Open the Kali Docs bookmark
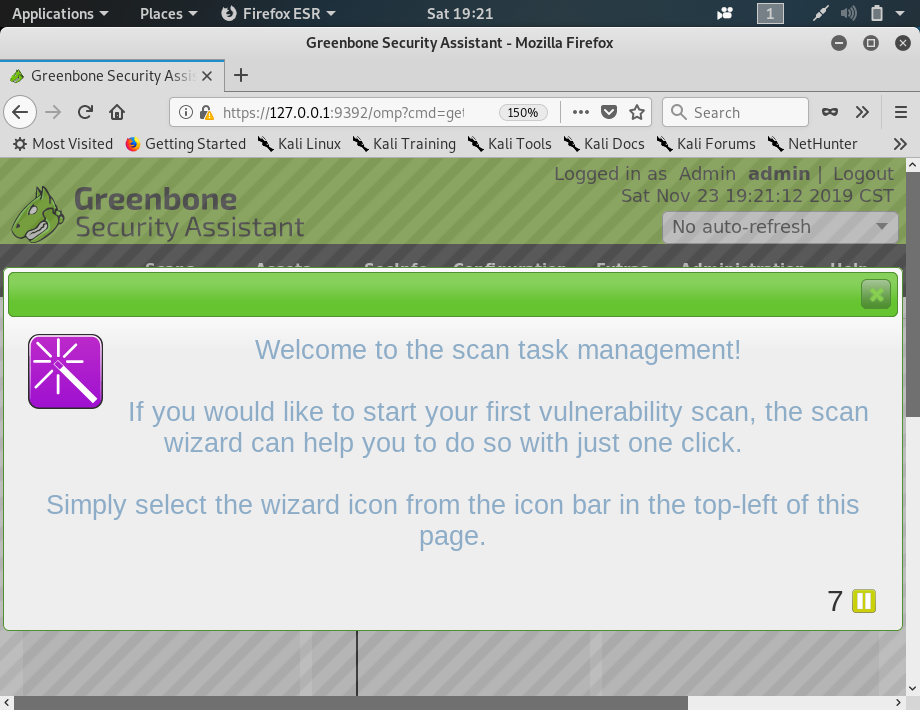 click(x=604, y=144)
